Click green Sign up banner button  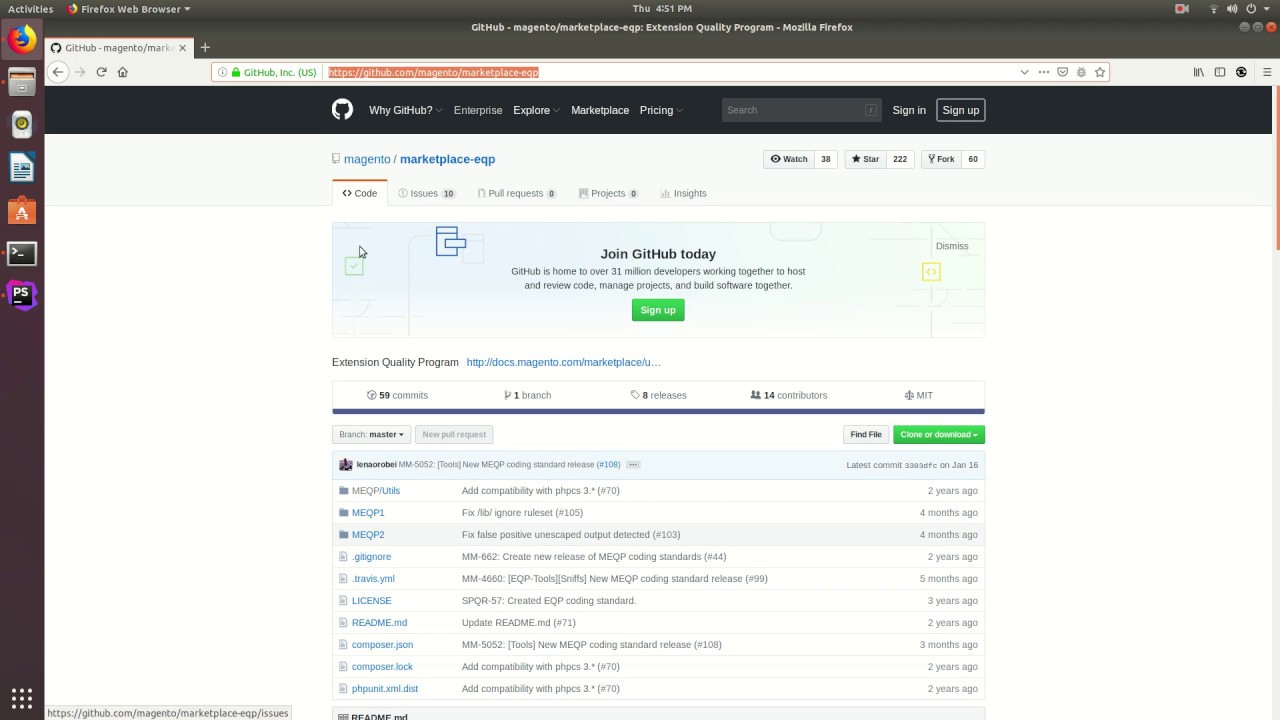pyautogui.click(x=658, y=310)
